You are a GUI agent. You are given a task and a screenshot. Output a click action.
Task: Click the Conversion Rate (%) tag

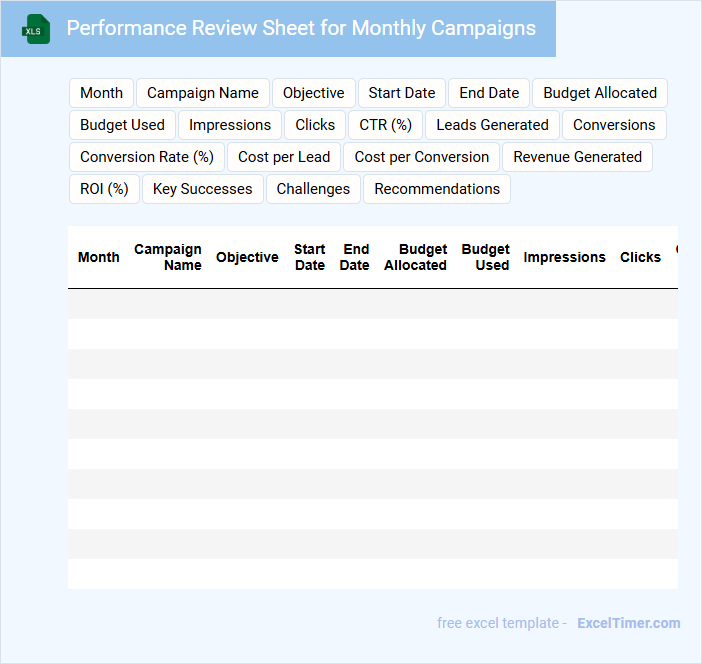click(147, 157)
